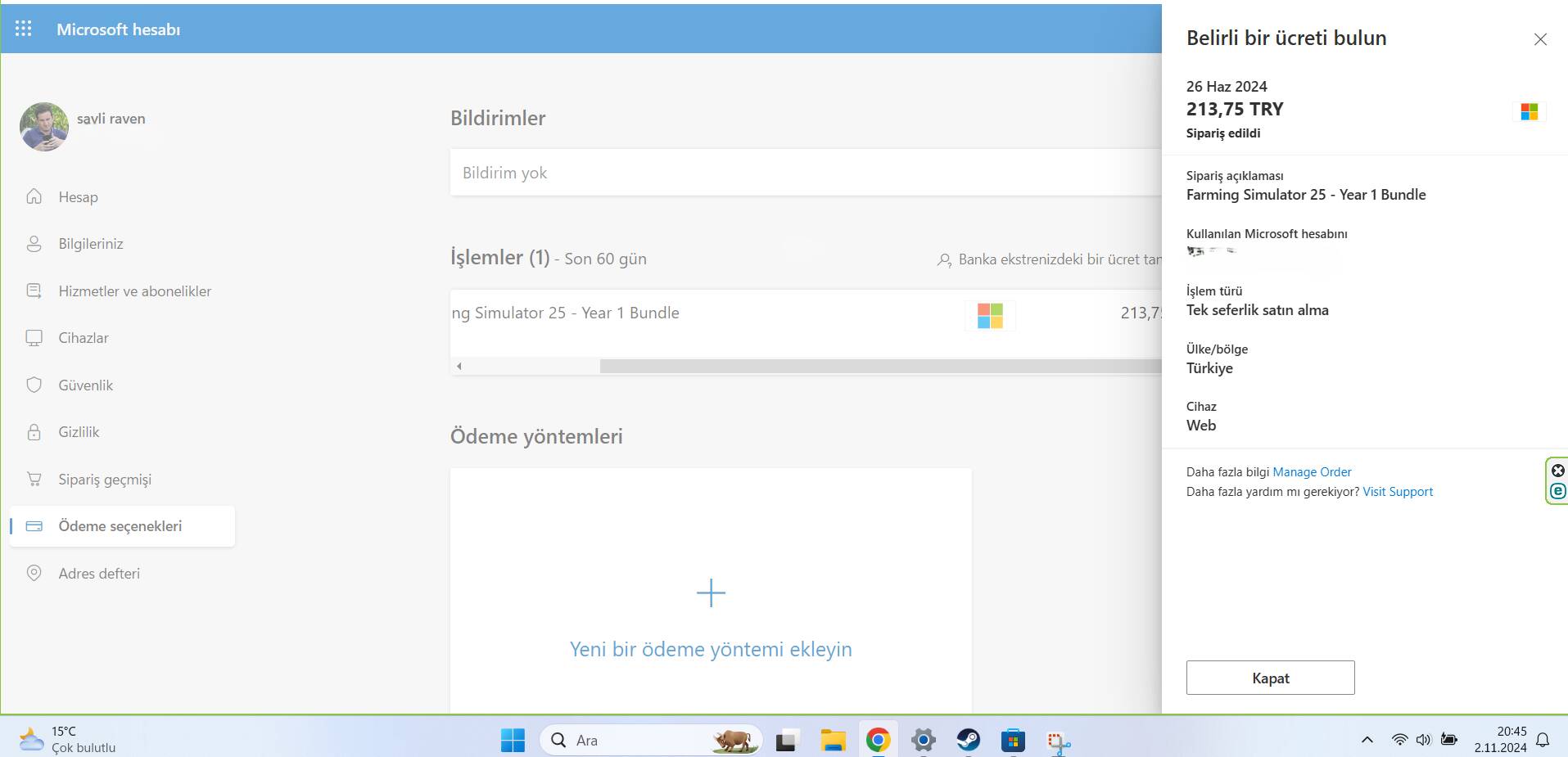Open the Microsoft apps launcher grid
The height and width of the screenshot is (757, 1568).
click(24, 29)
